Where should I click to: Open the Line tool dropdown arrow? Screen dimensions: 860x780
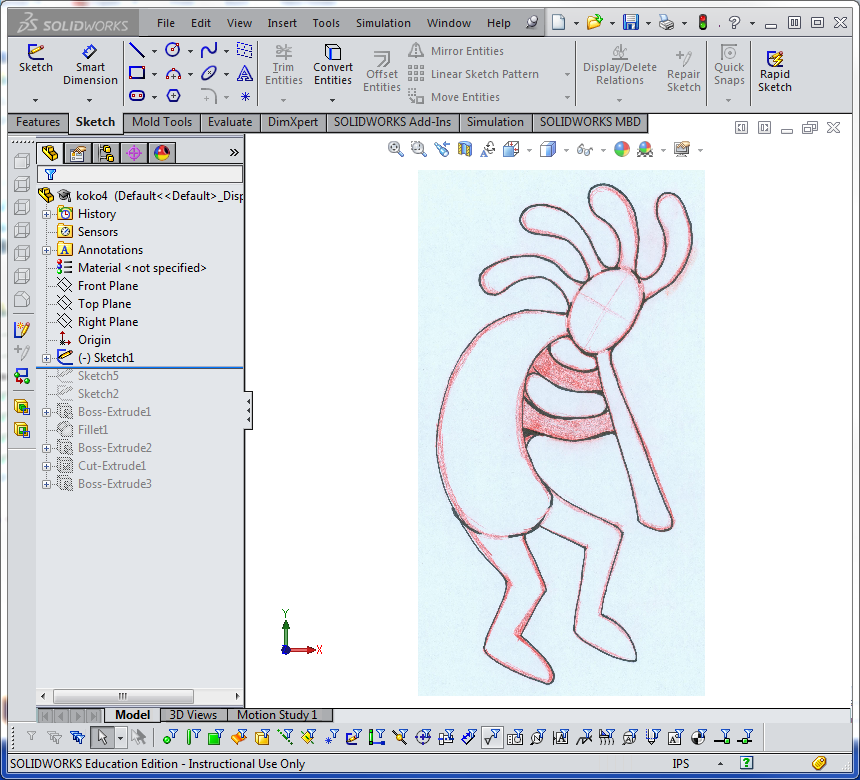click(x=154, y=51)
